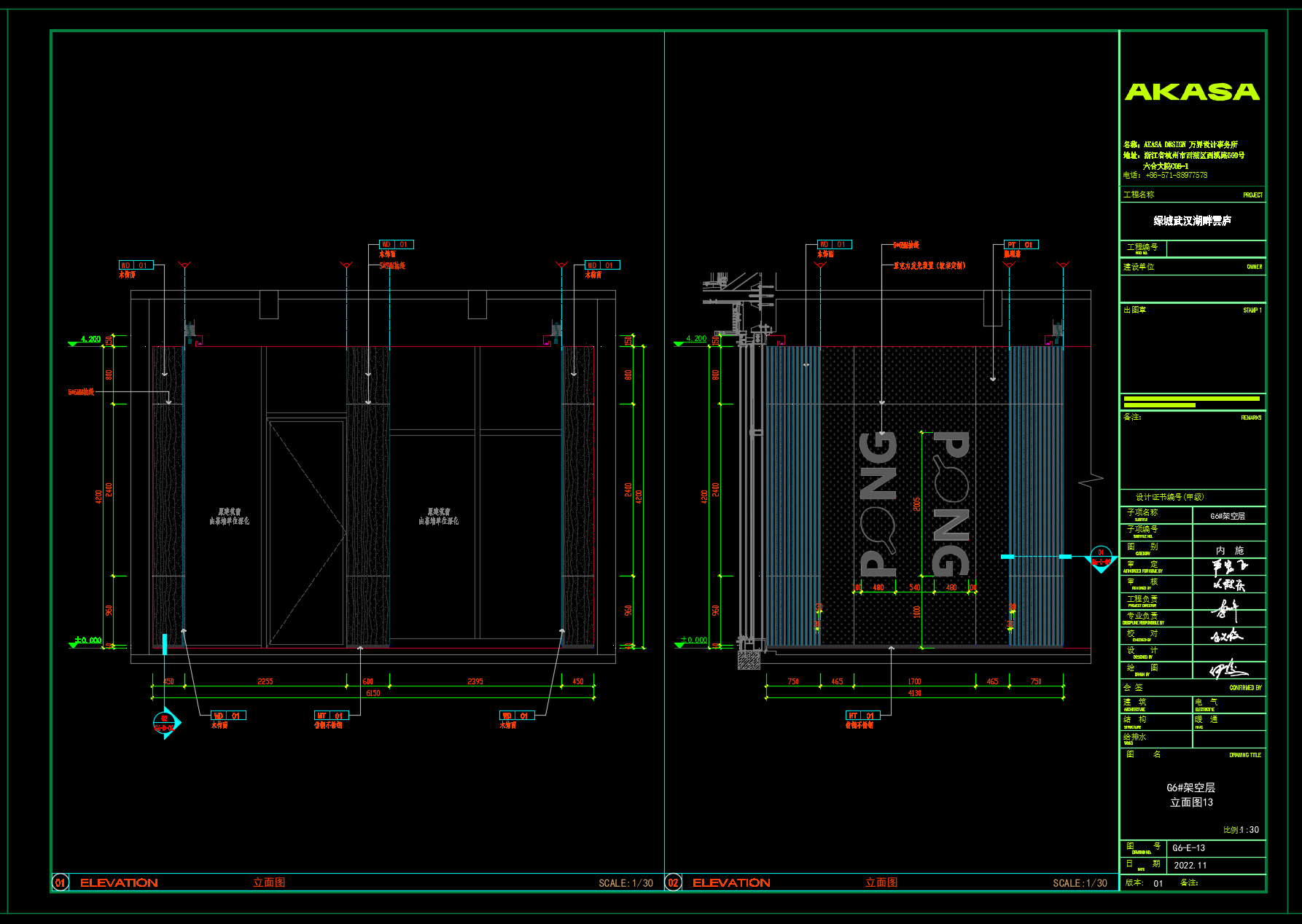Click the 结构 cell in the sign-off table
Viewport: 1302px width, 924px height.
pyautogui.click(x=1155, y=721)
